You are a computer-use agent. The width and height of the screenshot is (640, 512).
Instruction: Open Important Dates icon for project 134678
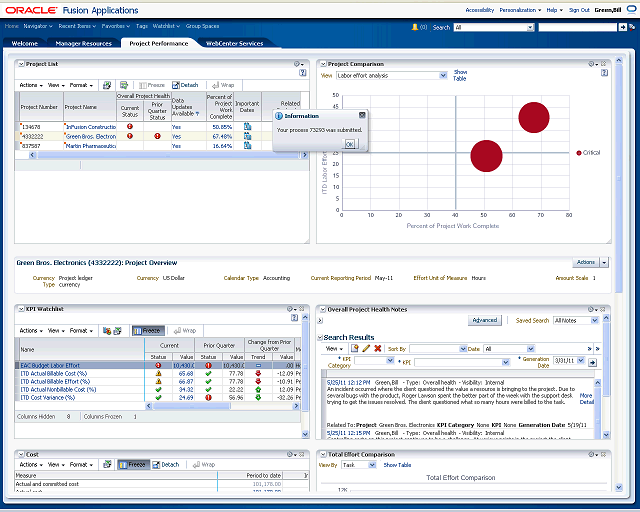coord(247,127)
